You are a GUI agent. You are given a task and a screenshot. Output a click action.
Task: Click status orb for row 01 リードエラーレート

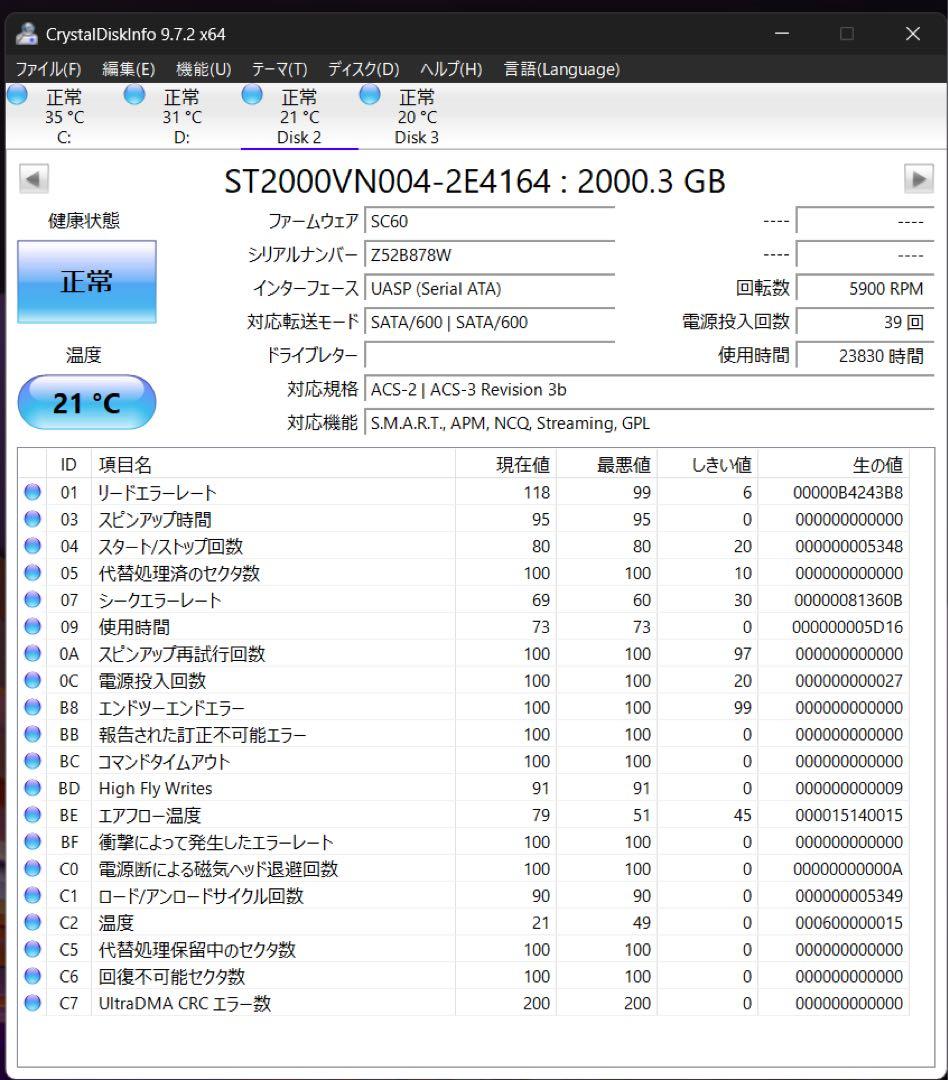[32, 492]
